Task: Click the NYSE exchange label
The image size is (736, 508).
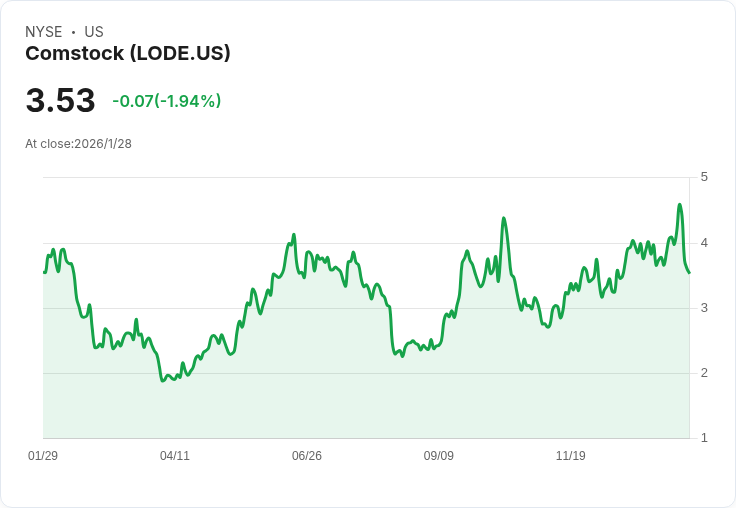Action: [x=44, y=32]
